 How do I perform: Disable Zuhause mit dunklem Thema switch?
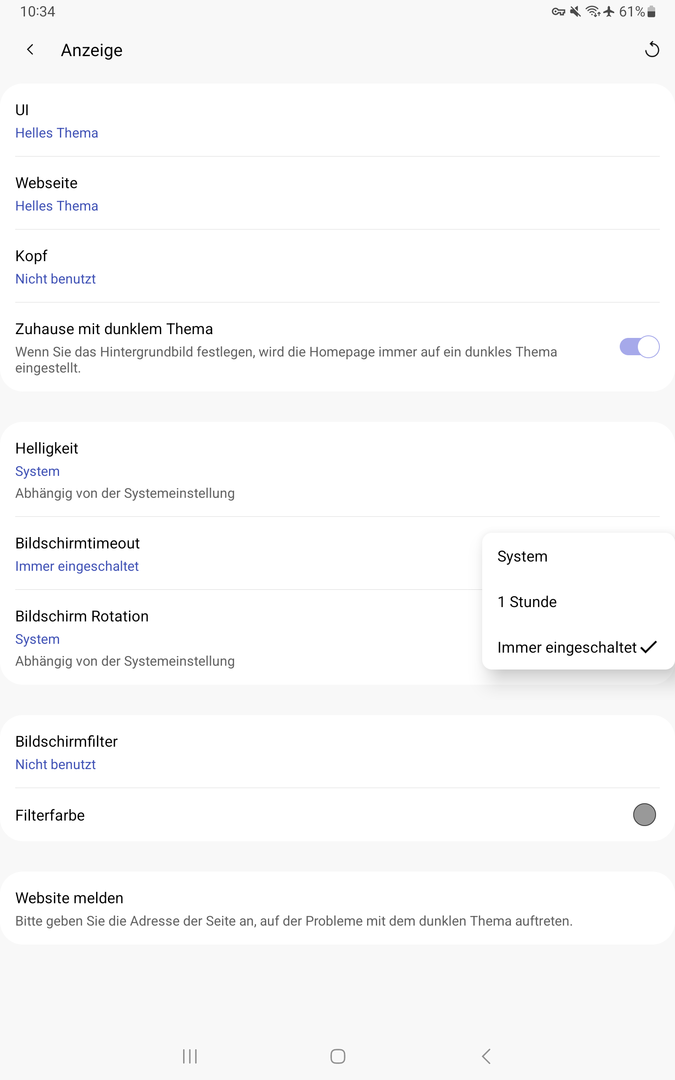[x=639, y=347]
